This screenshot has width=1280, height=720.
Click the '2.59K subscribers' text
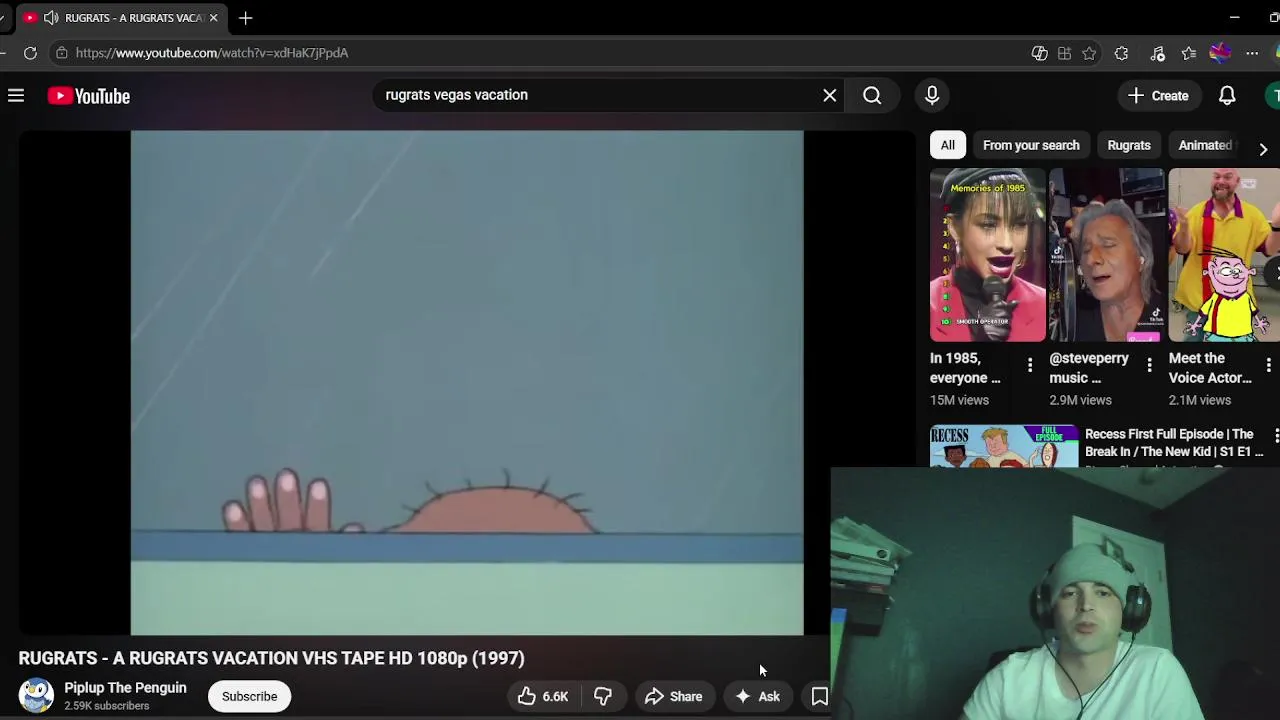coord(107,706)
